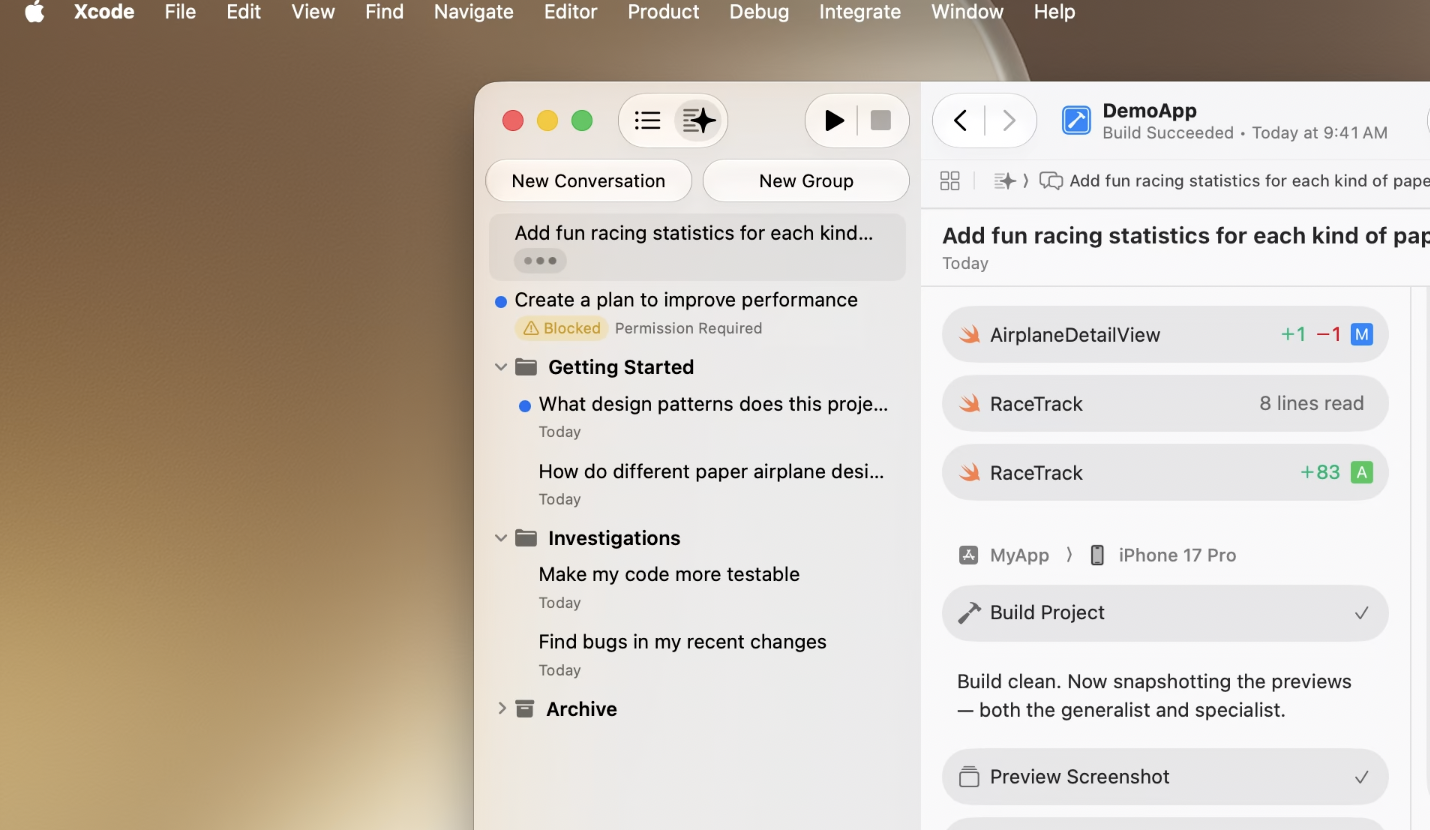Click the blue M modified badge
1430x830 pixels.
1361,335
